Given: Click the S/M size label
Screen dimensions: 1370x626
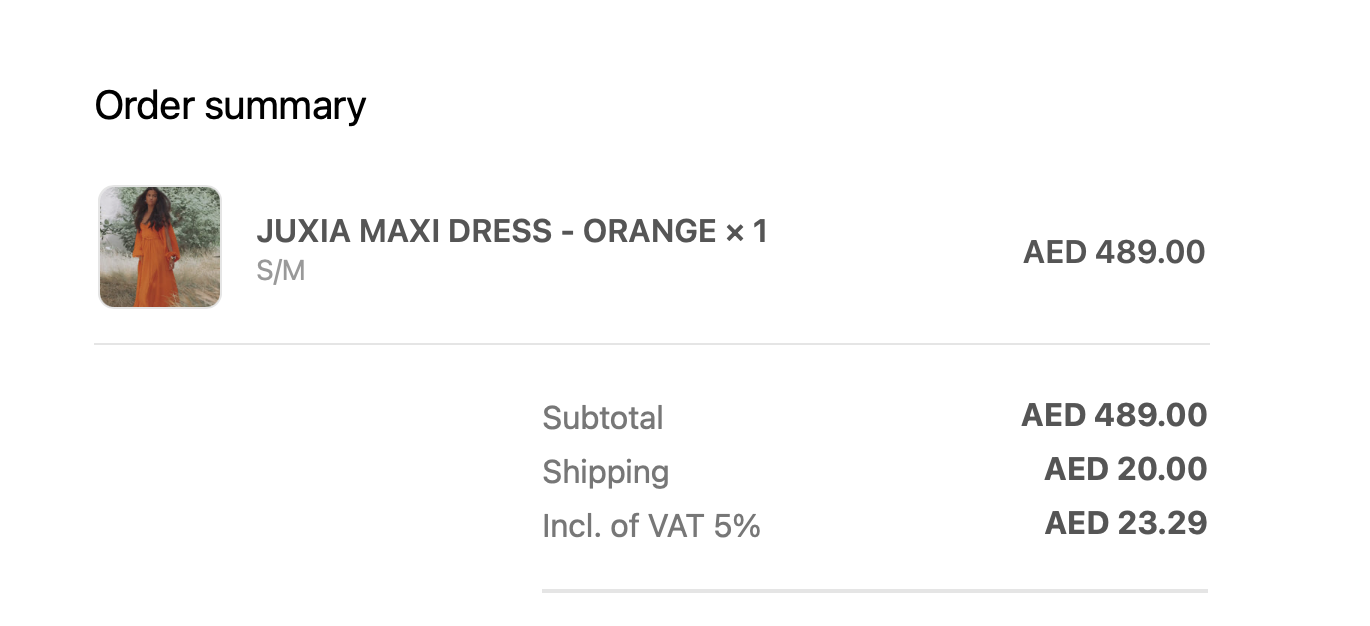Looking at the screenshot, I should point(280,271).
